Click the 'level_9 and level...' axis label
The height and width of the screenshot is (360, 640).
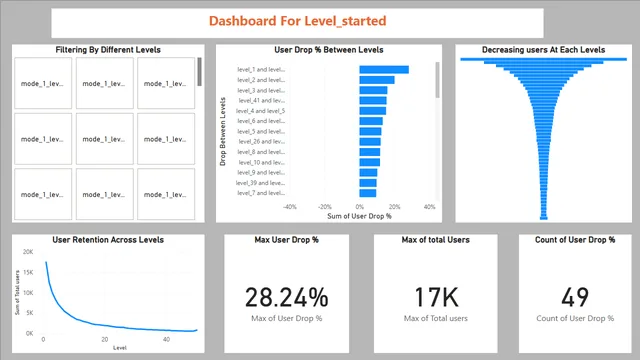[261, 173]
